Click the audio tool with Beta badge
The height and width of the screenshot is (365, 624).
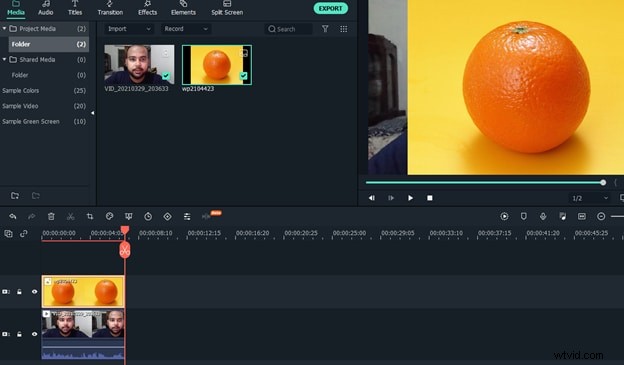coord(207,216)
